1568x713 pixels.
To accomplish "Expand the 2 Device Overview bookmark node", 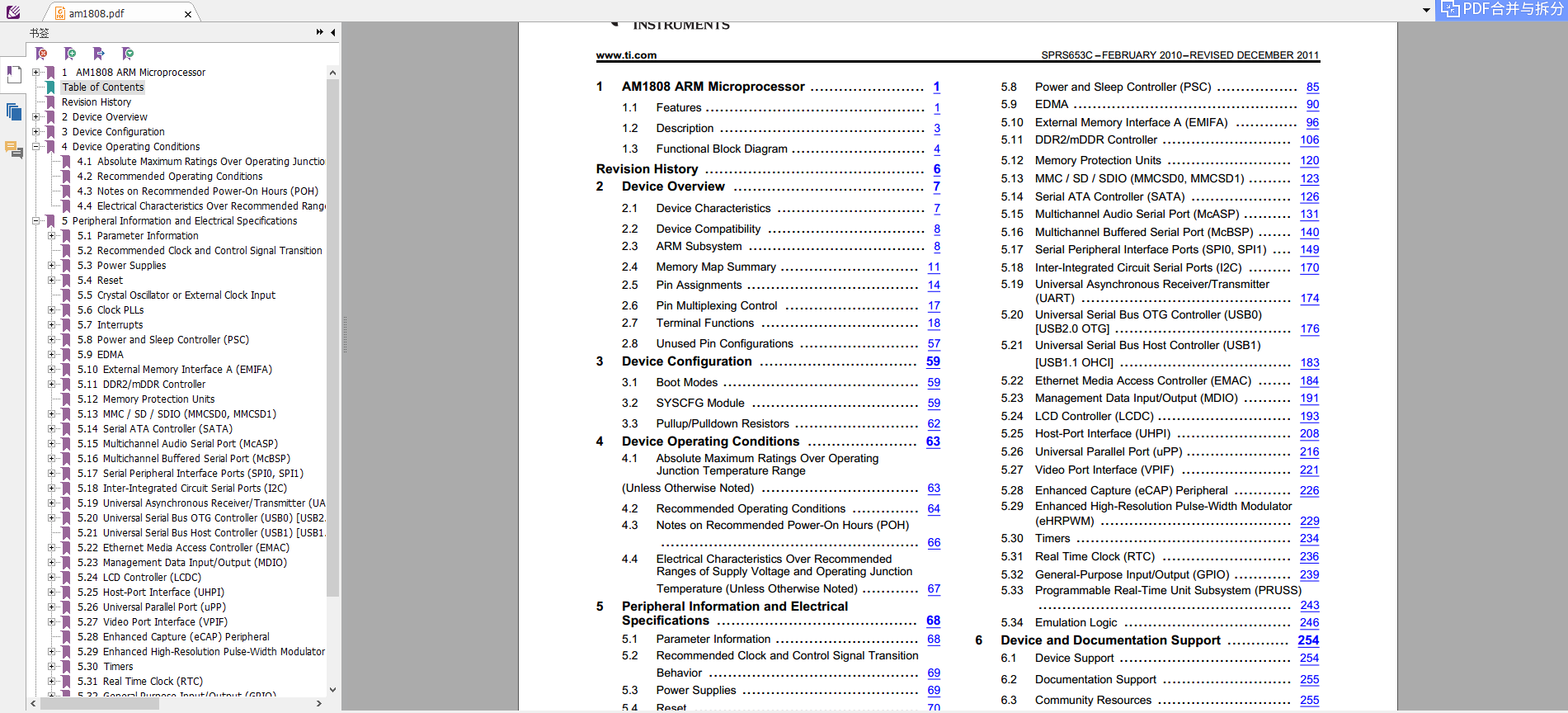I will pyautogui.click(x=35, y=117).
